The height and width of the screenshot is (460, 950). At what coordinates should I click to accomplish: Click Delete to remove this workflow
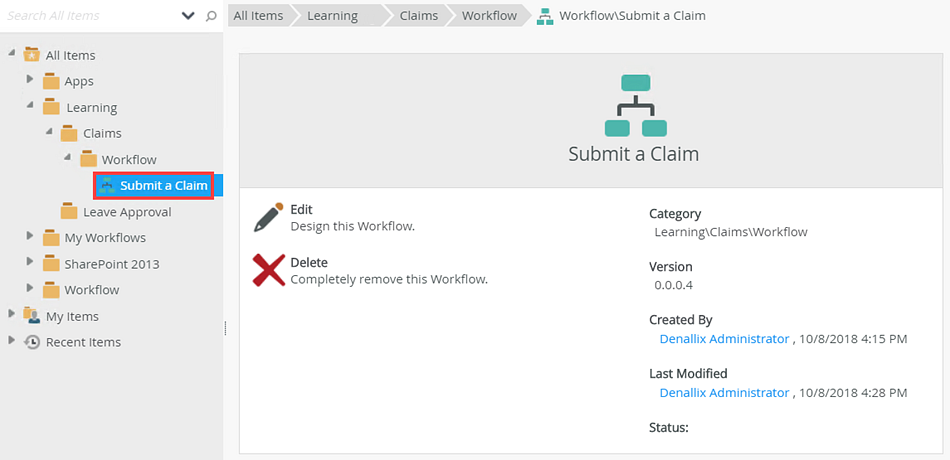coord(309,263)
